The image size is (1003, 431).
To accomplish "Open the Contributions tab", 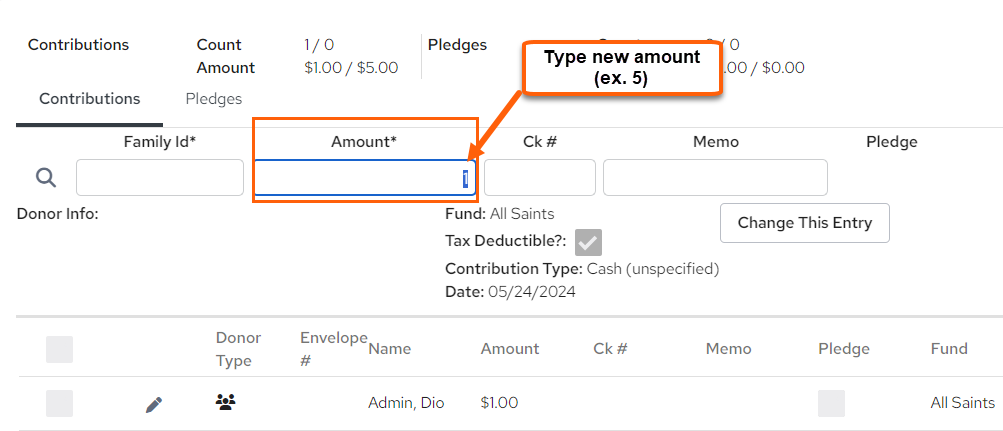I will tap(90, 99).
